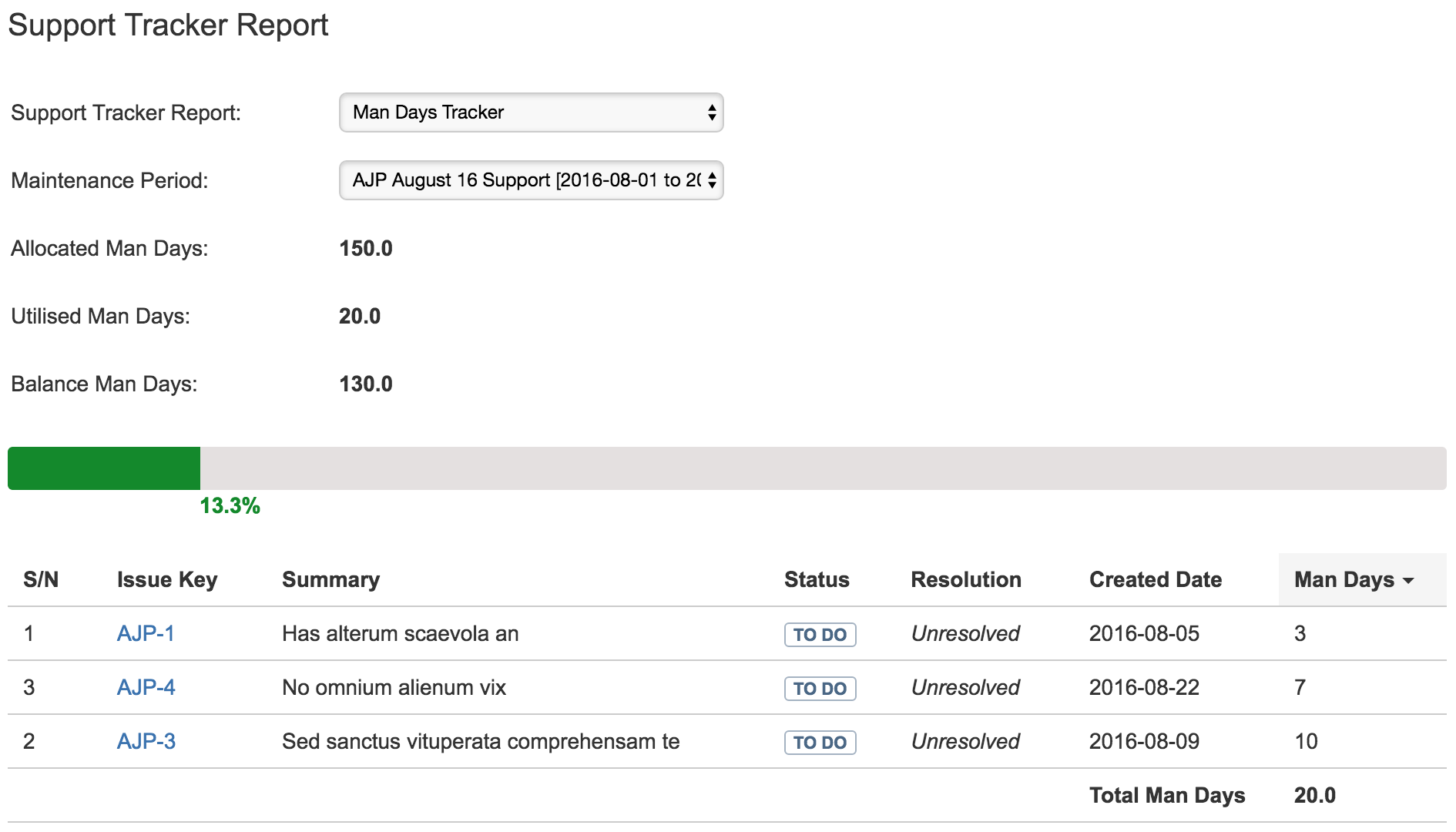Sort table by Man Days column
This screenshot has width=1456, height=832.
[x=1344, y=579]
